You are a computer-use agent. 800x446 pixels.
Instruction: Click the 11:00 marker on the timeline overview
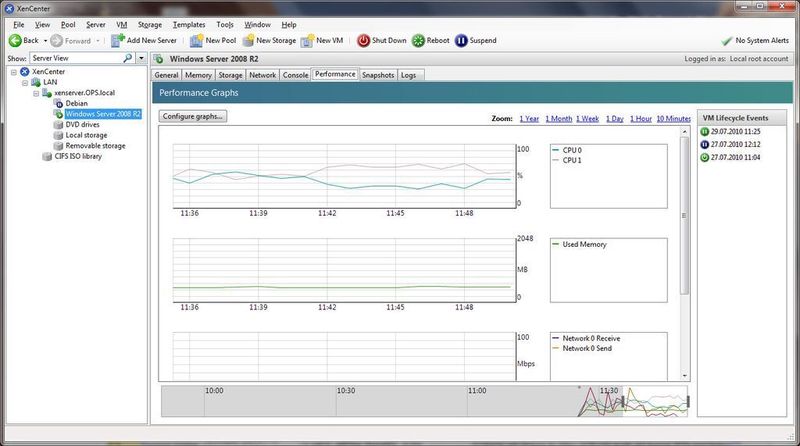[477, 390]
